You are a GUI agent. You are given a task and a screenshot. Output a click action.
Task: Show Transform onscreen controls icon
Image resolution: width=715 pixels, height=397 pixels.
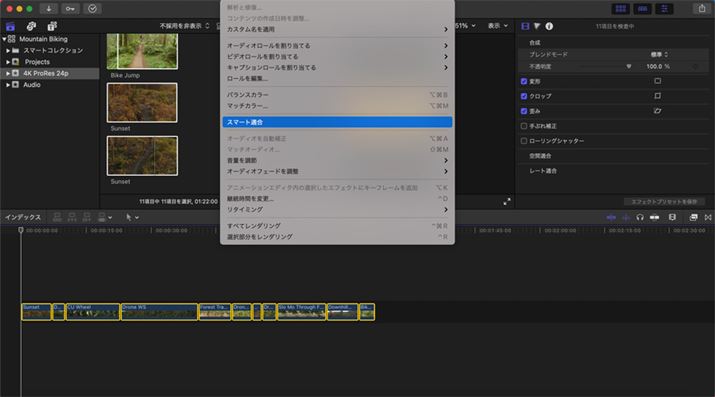click(x=658, y=81)
